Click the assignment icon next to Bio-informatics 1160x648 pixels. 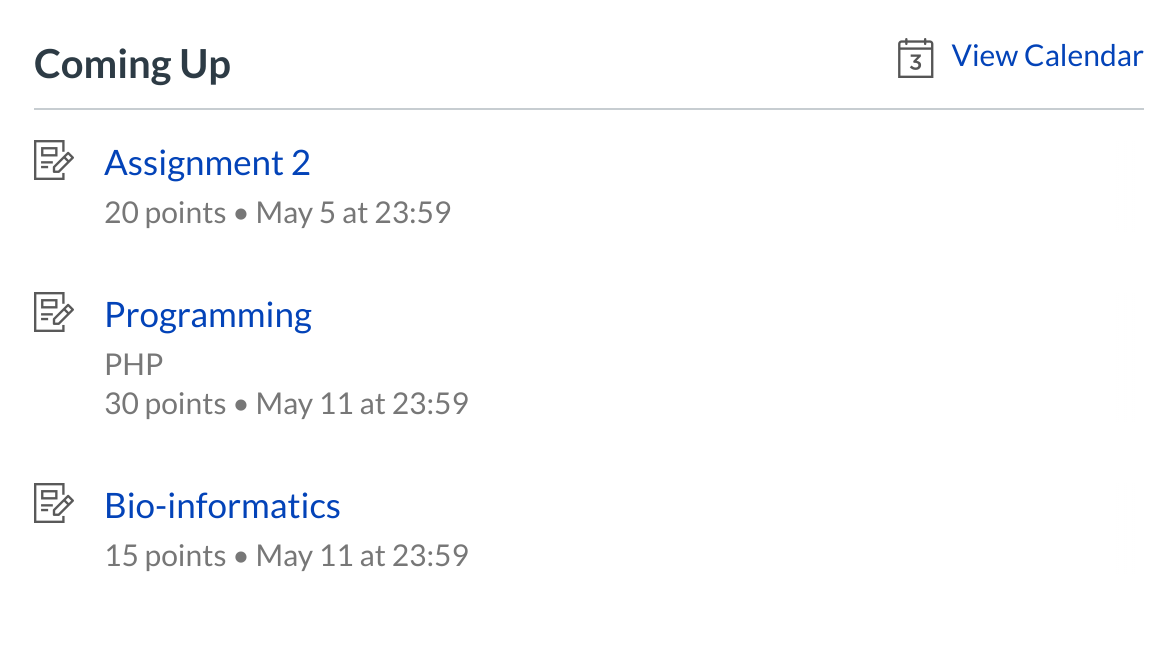[54, 503]
